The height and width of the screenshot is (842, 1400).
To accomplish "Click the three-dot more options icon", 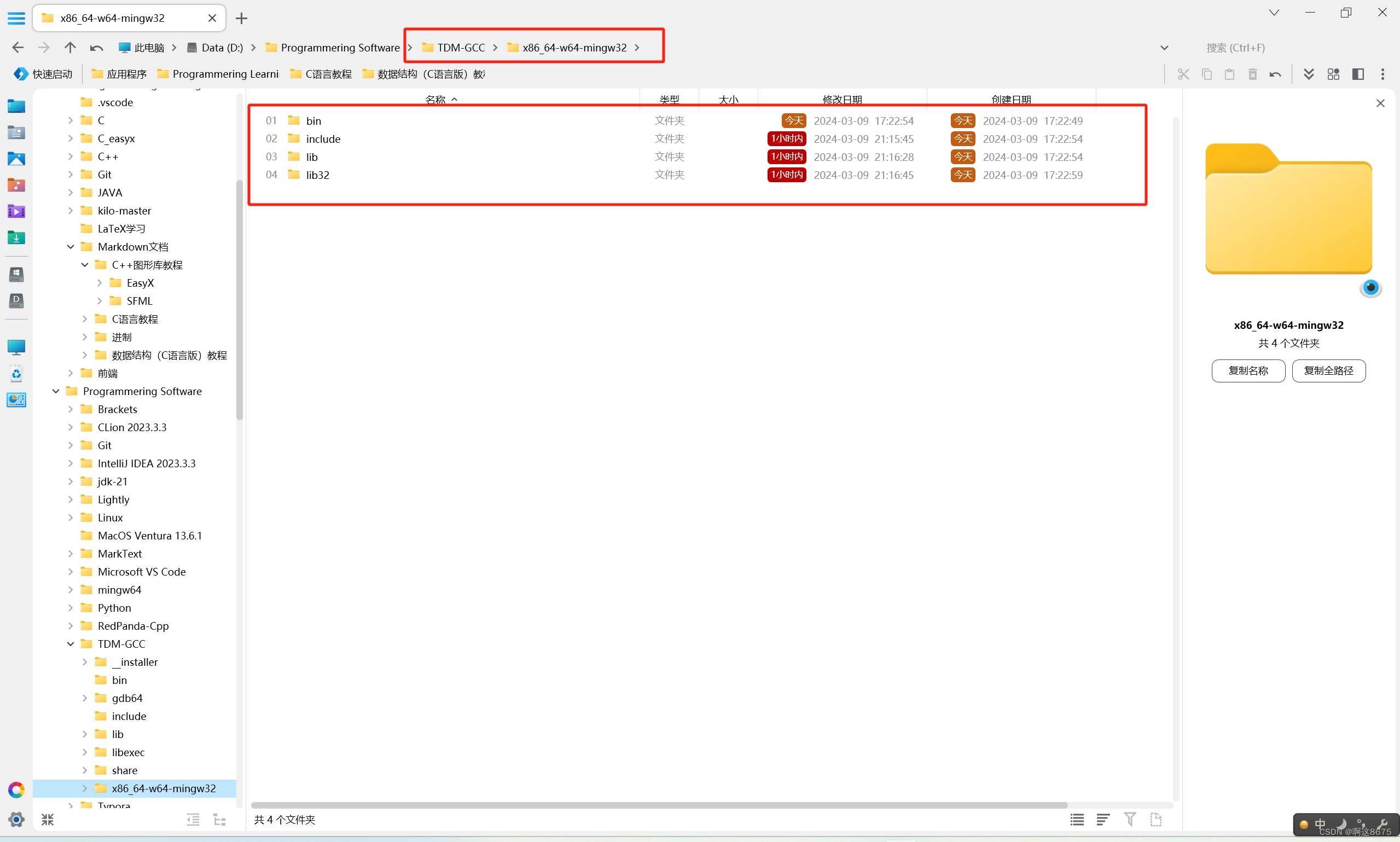I will 1382,74.
